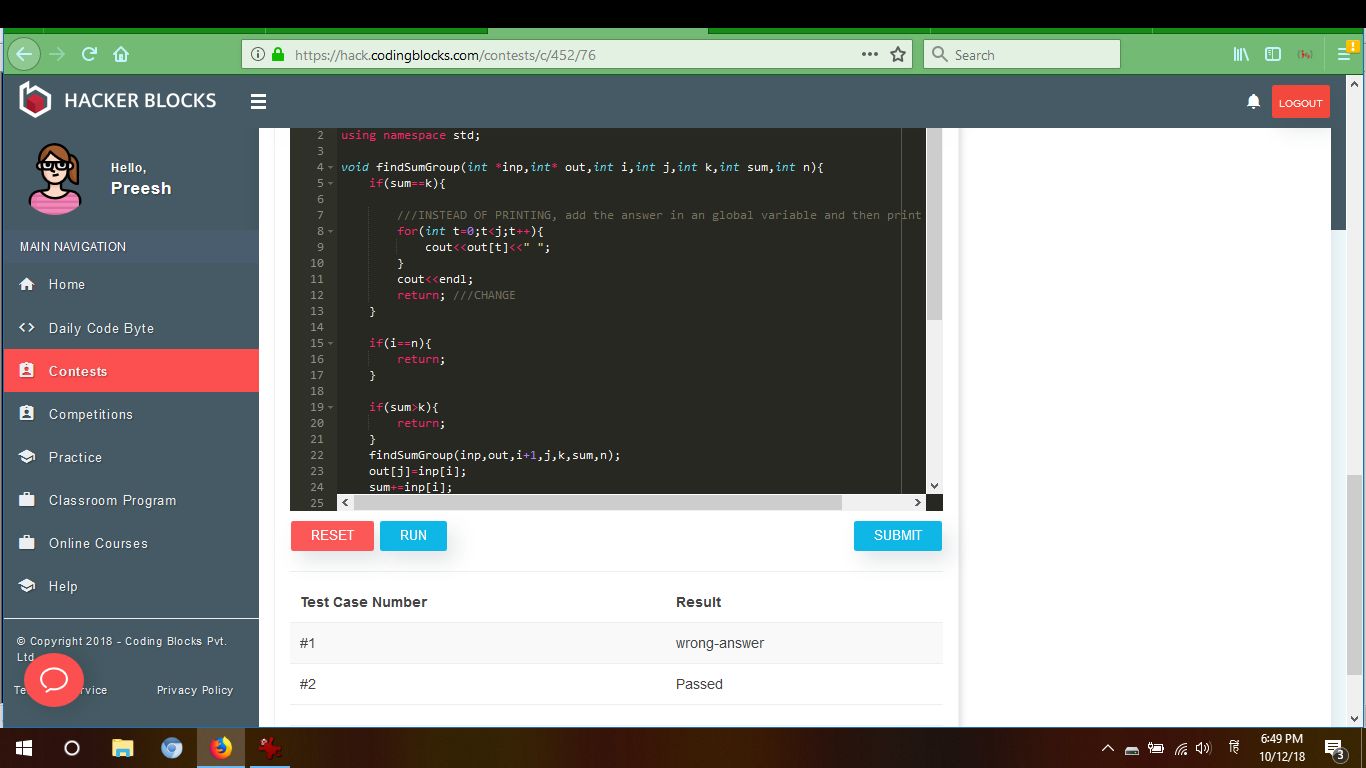
Task: Bookmark this page with the star icon
Action: (x=897, y=55)
